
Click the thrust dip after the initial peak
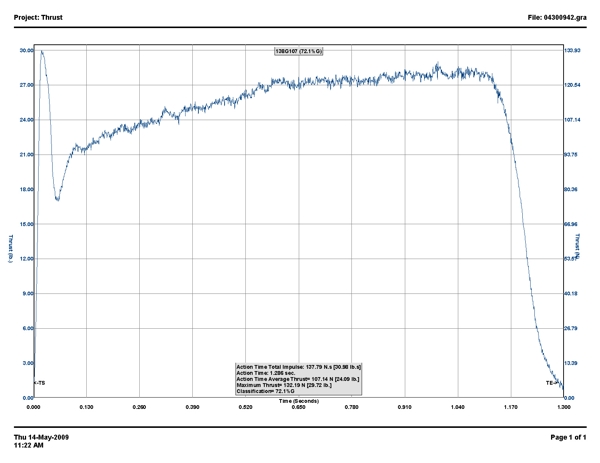(x=58, y=199)
